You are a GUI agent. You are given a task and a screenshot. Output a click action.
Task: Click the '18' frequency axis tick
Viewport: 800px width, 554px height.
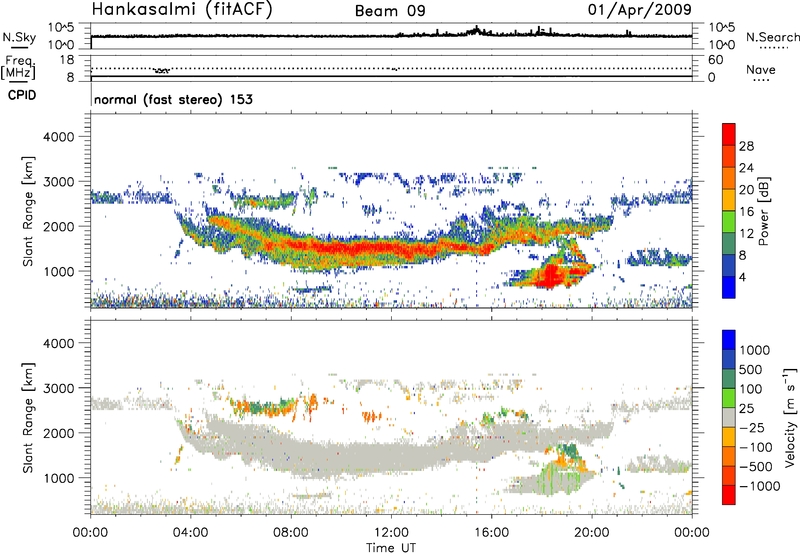click(67, 60)
